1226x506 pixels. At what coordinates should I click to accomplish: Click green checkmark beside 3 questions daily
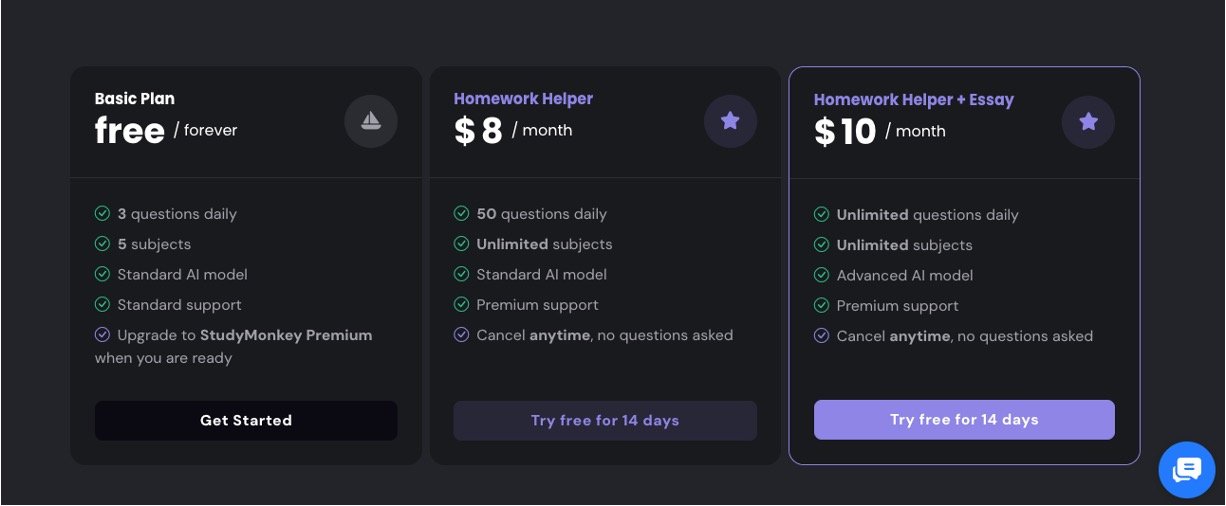pyautogui.click(x=102, y=214)
